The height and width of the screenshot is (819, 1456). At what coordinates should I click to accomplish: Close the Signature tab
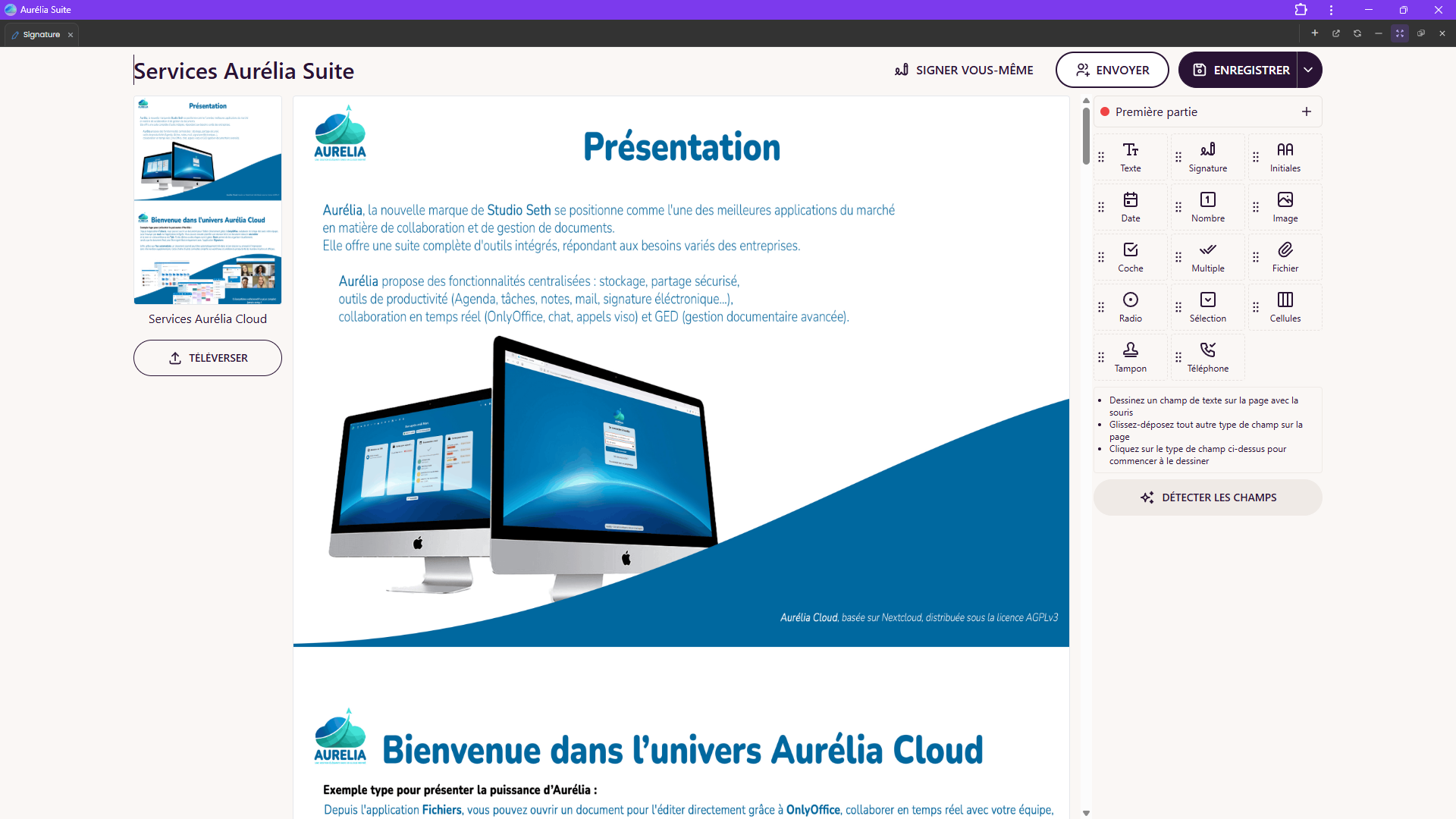pyautogui.click(x=71, y=35)
